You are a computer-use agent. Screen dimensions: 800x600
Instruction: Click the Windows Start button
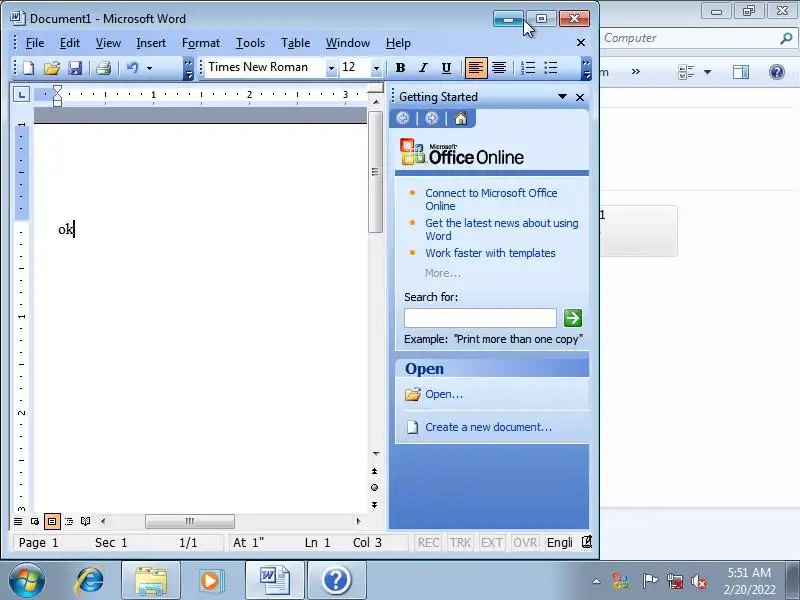[x=26, y=581]
